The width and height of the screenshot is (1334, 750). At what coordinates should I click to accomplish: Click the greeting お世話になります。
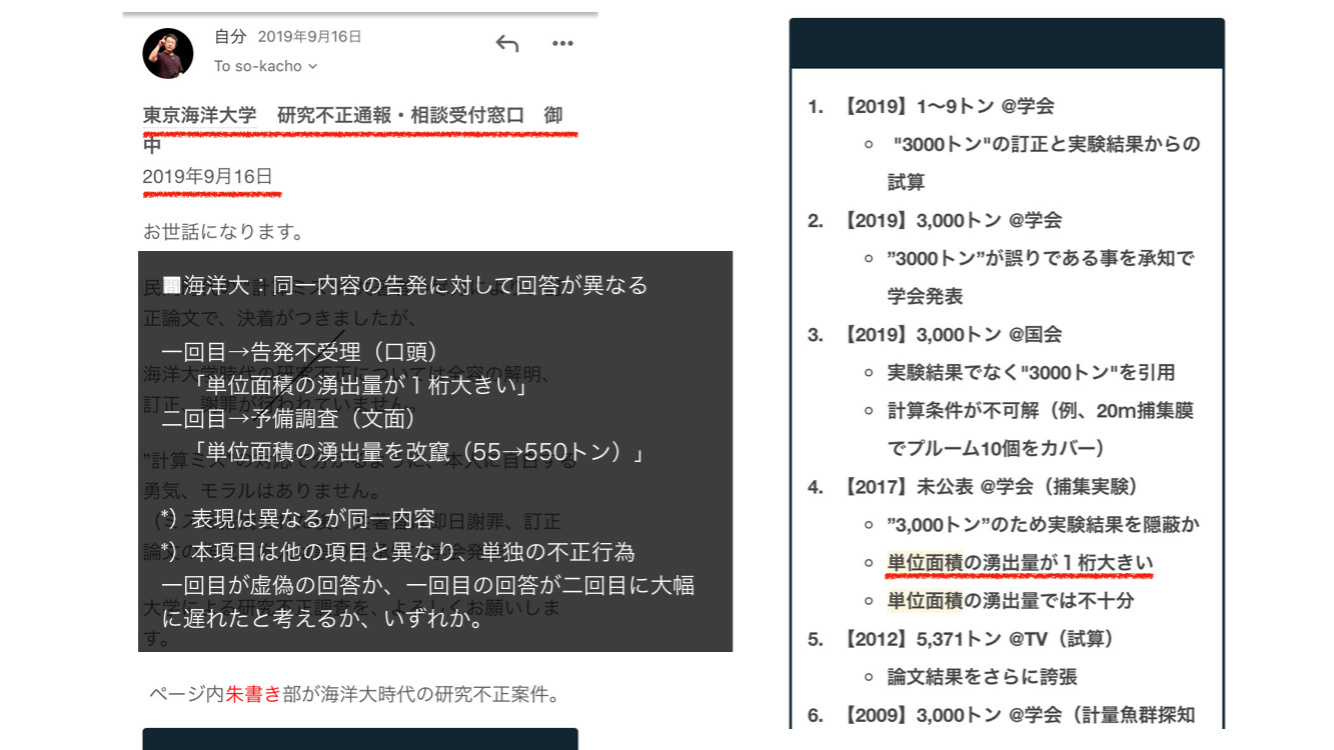click(x=224, y=232)
